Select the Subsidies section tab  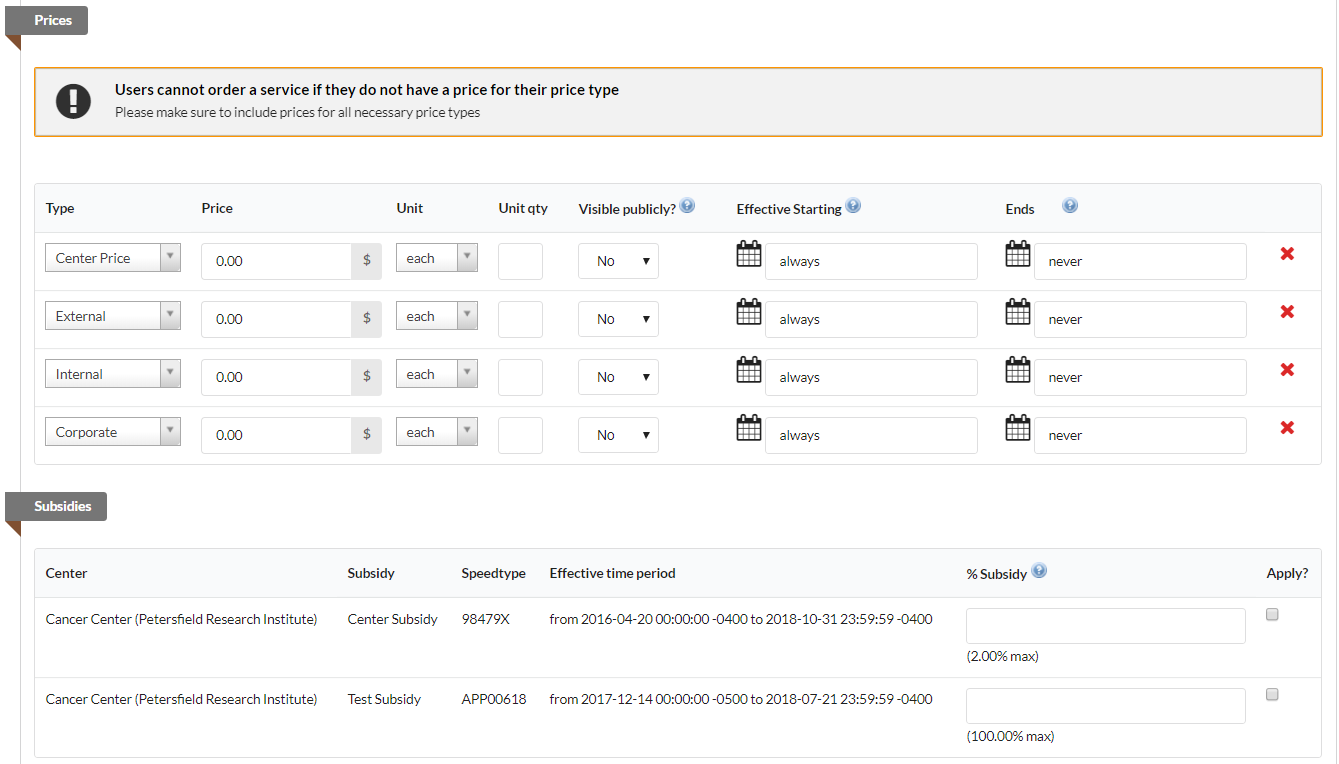tap(62, 506)
